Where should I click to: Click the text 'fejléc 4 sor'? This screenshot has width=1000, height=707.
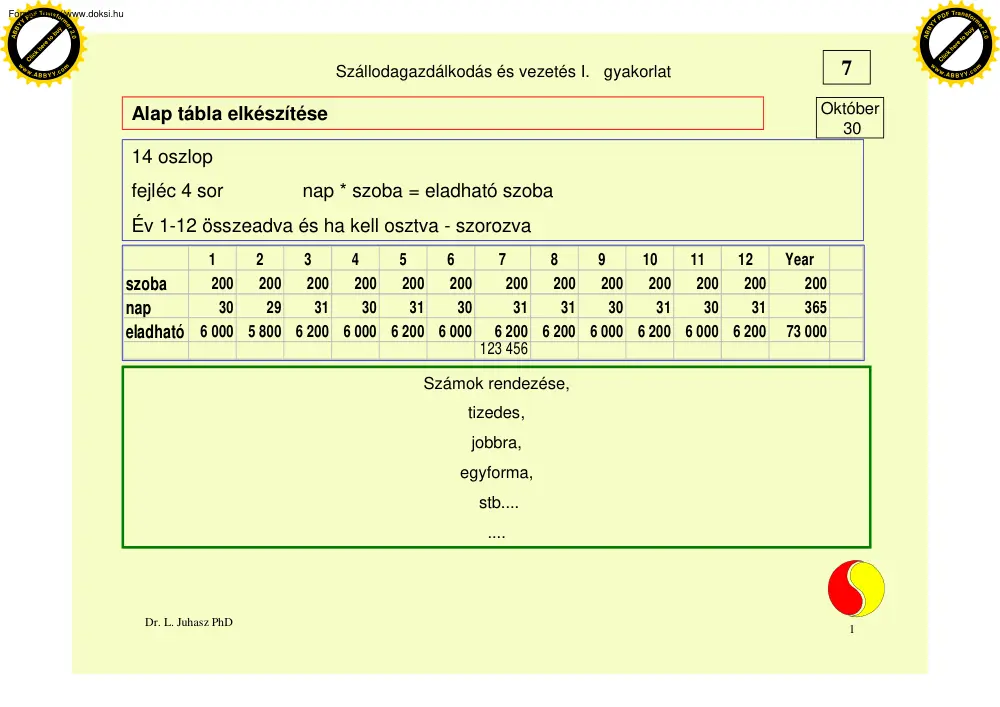pyautogui.click(x=177, y=191)
